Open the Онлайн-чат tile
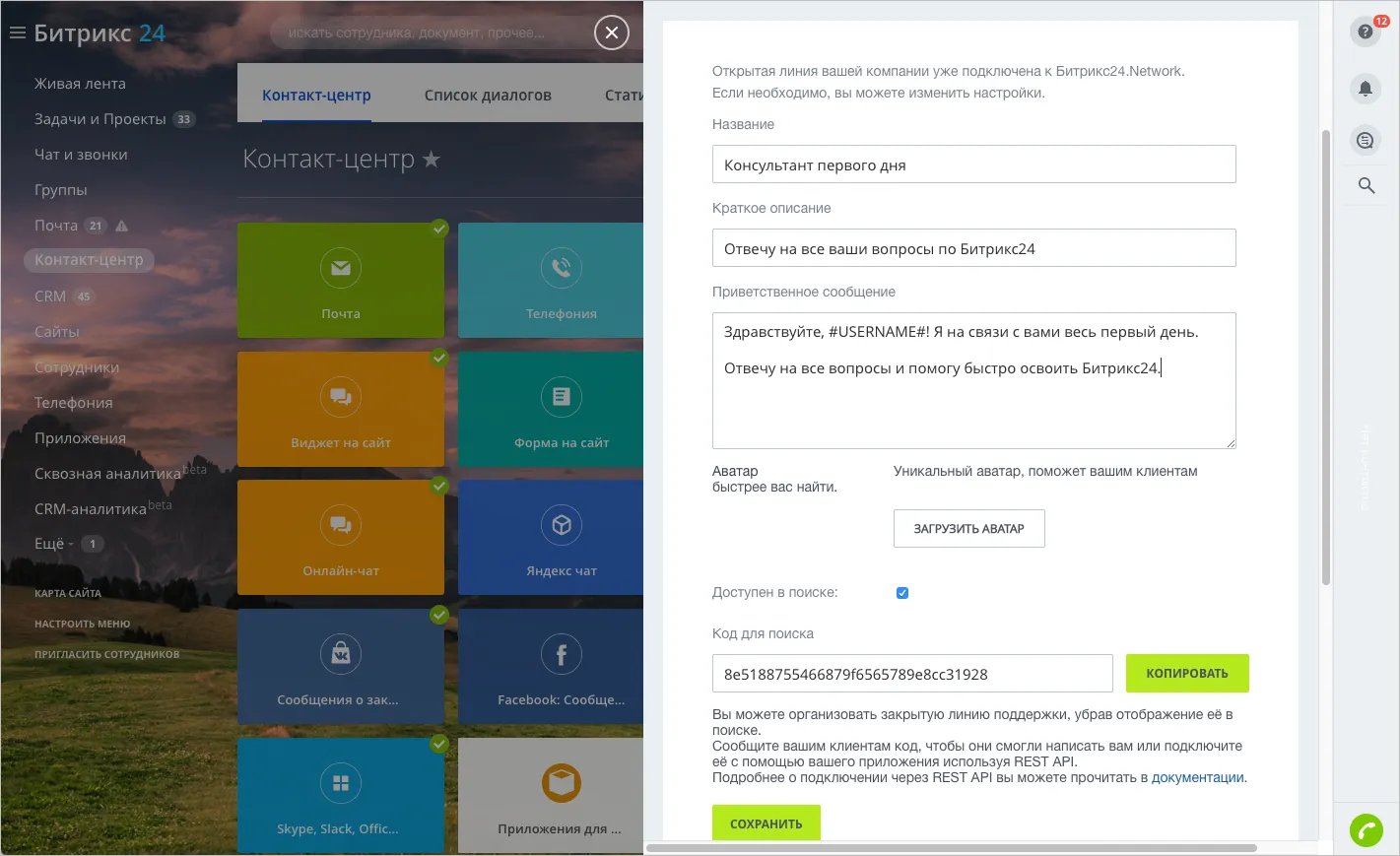The height and width of the screenshot is (856, 1400). (341, 537)
